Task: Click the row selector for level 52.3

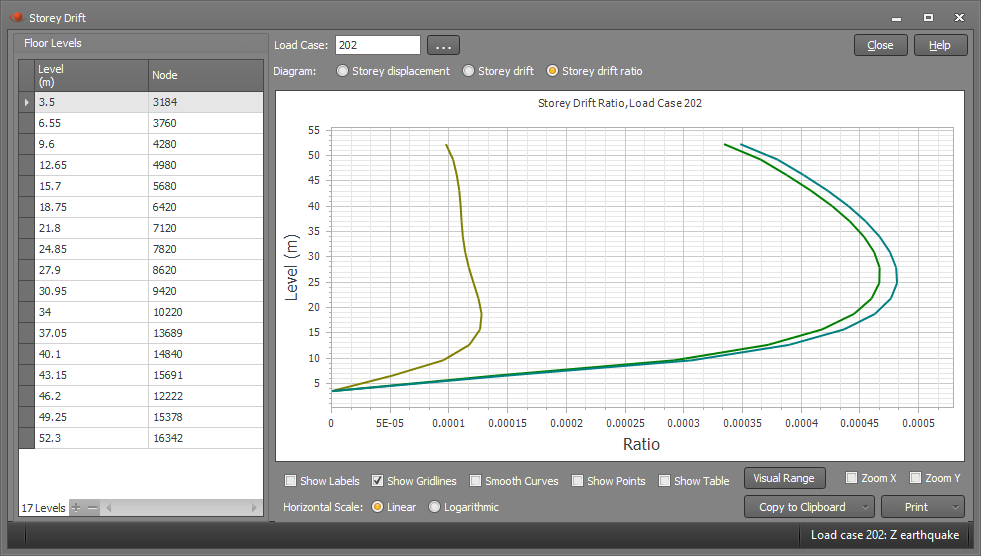Action: click(x=26, y=438)
